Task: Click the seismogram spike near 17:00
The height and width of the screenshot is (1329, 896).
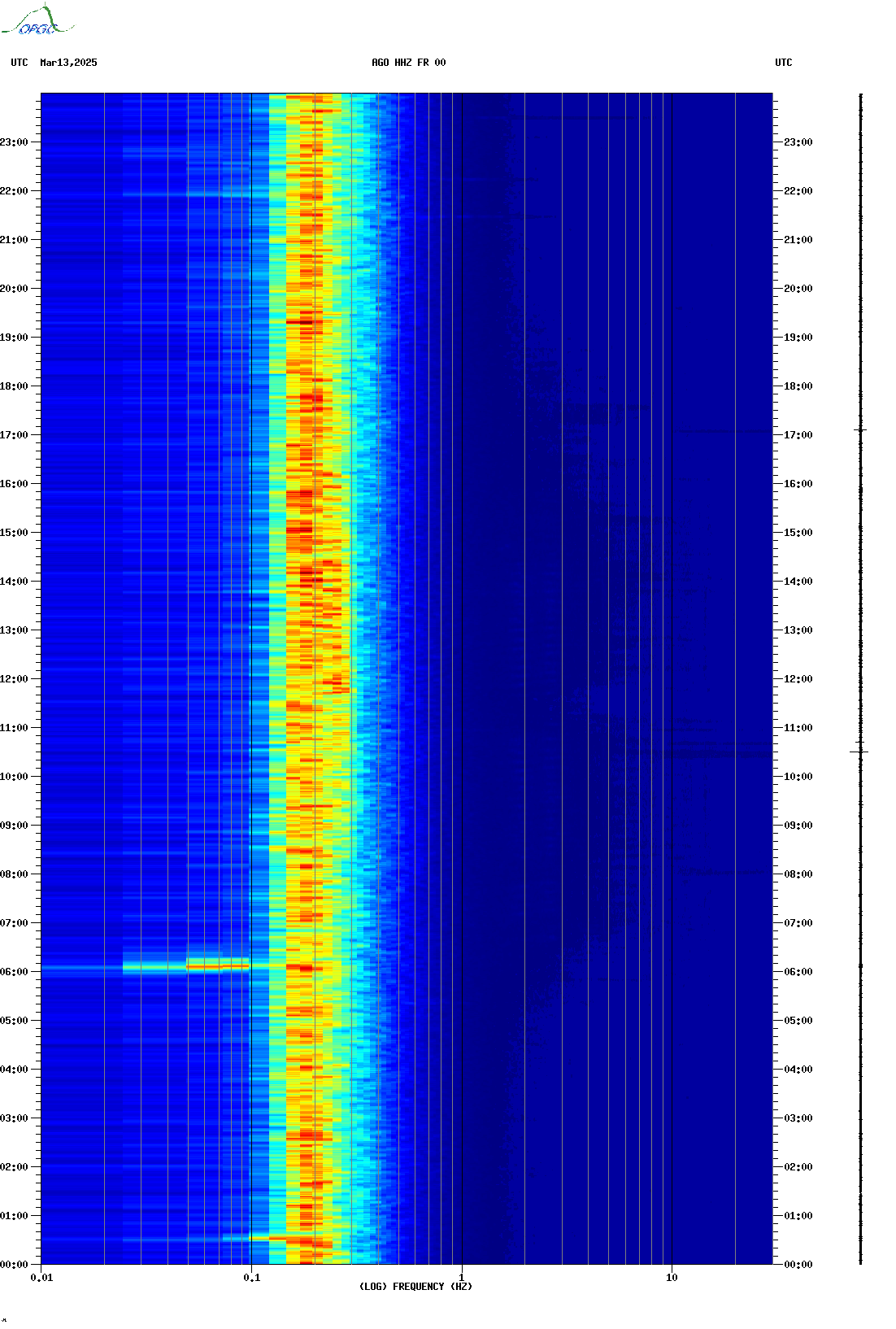Action: click(860, 429)
